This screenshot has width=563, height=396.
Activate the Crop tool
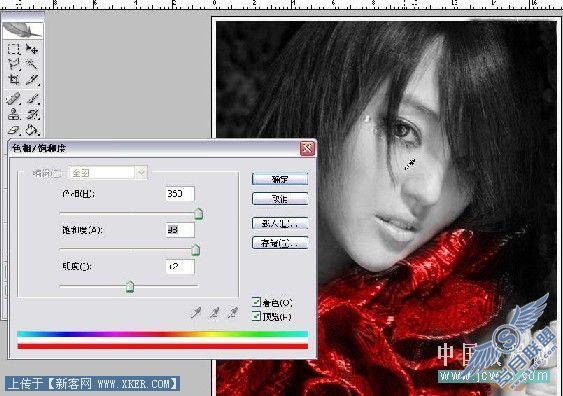(x=14, y=79)
